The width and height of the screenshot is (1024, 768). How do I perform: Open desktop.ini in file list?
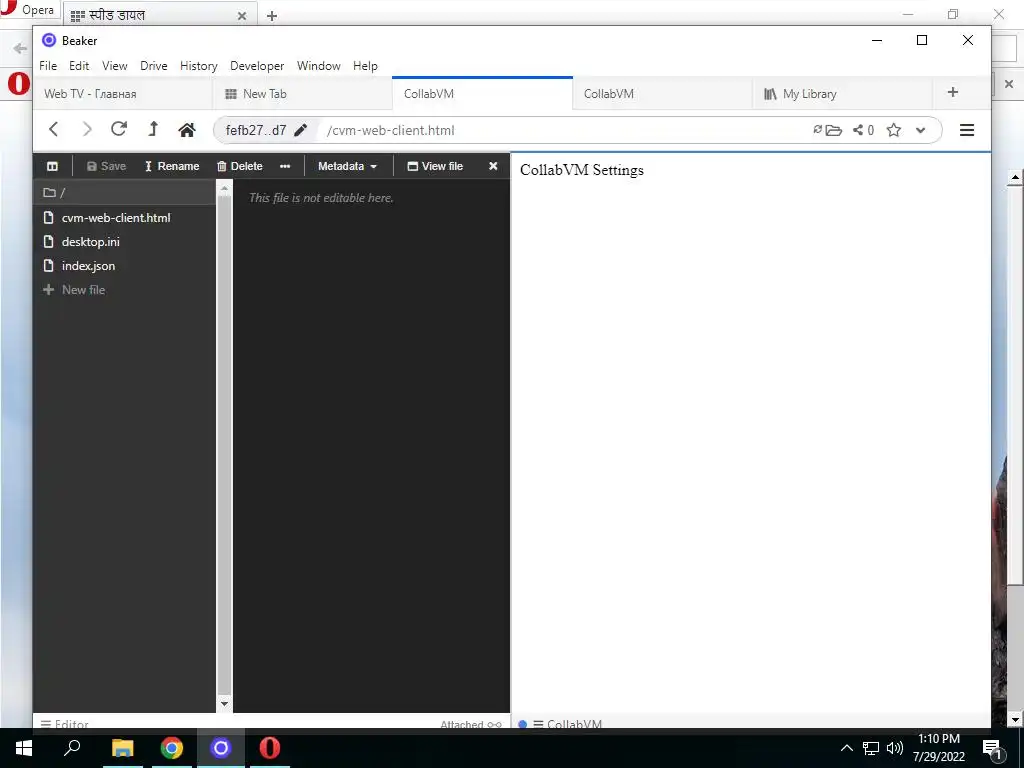[x=90, y=242]
